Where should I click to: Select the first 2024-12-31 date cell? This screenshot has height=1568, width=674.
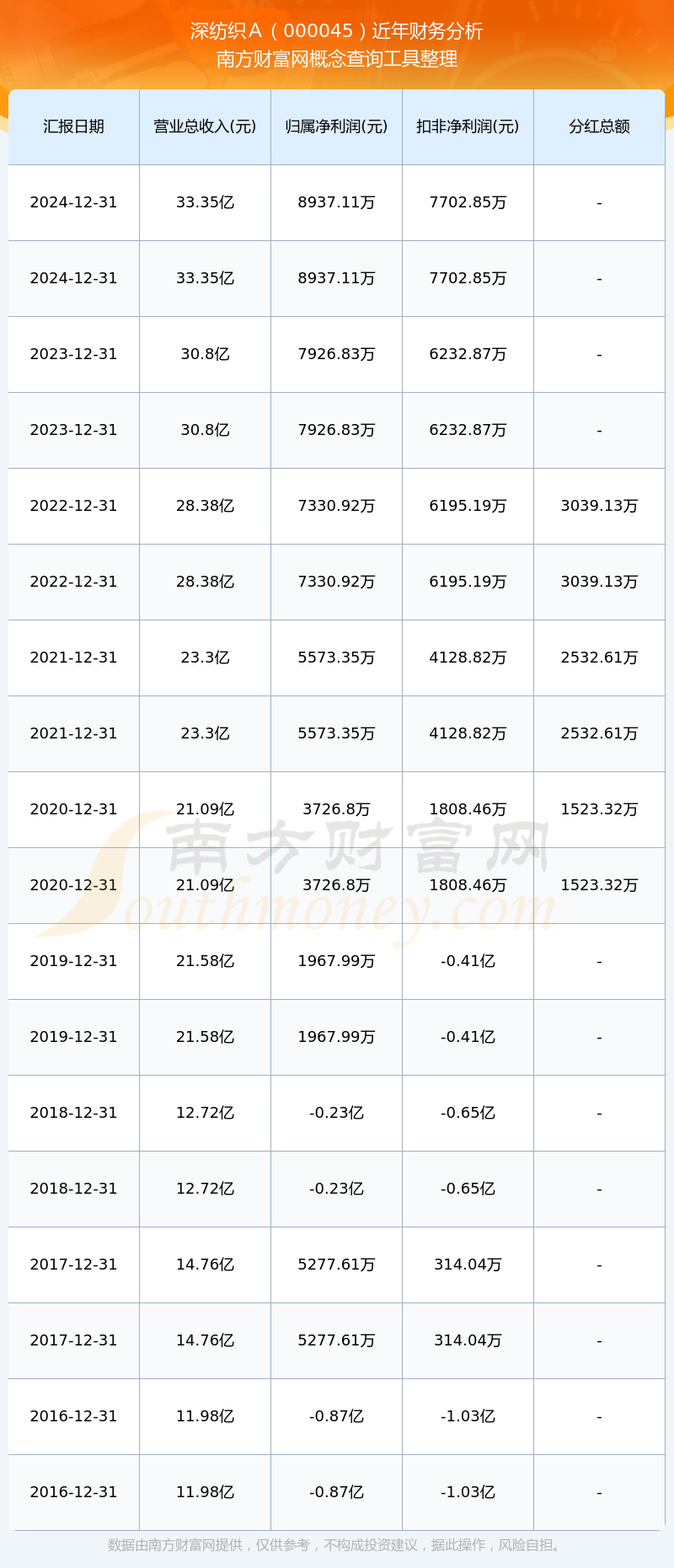coord(73,202)
